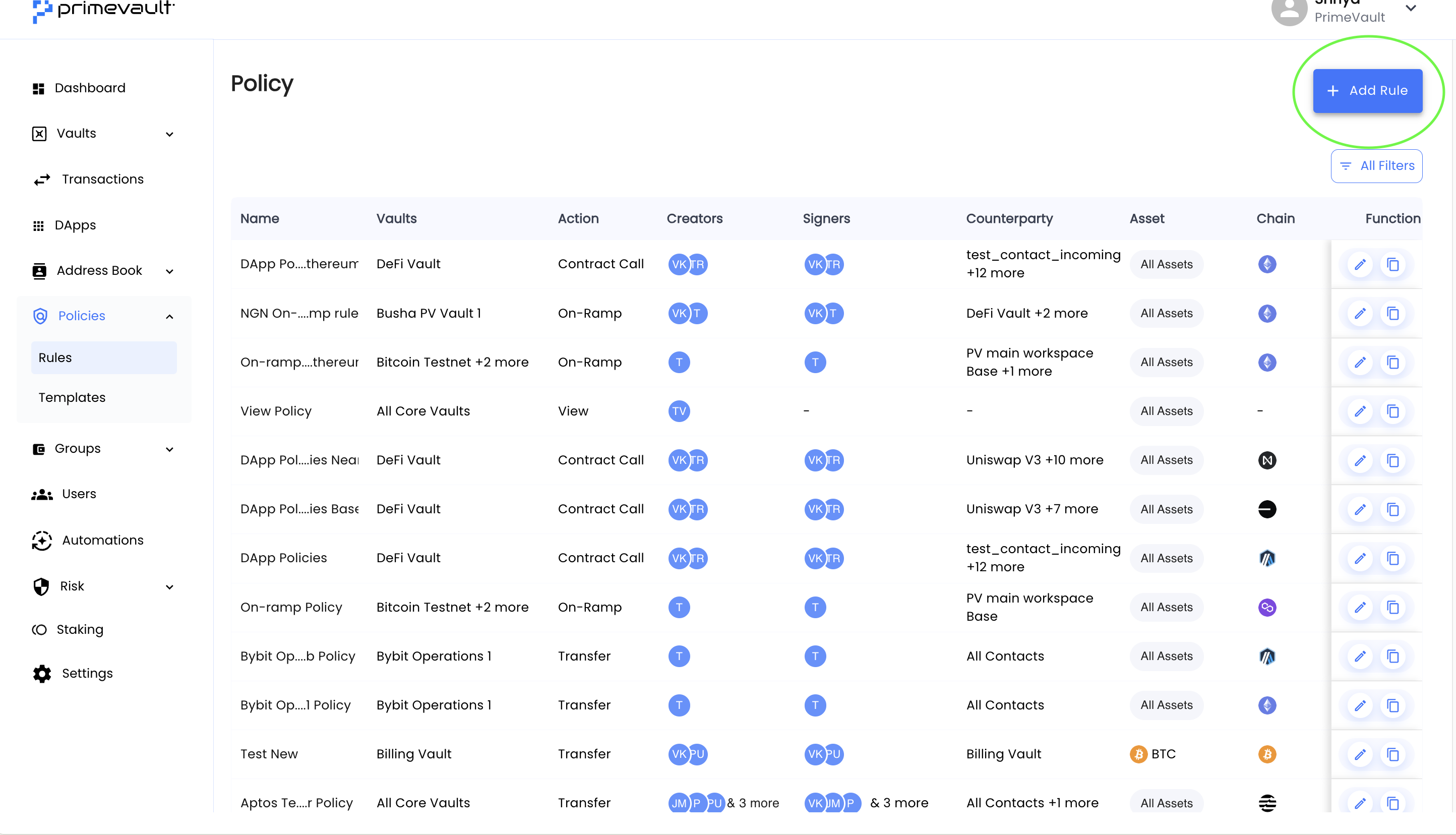Image resolution: width=1456 pixels, height=835 pixels.
Task: Click '& 3 more' in Aptos creators
Action: (x=753, y=803)
